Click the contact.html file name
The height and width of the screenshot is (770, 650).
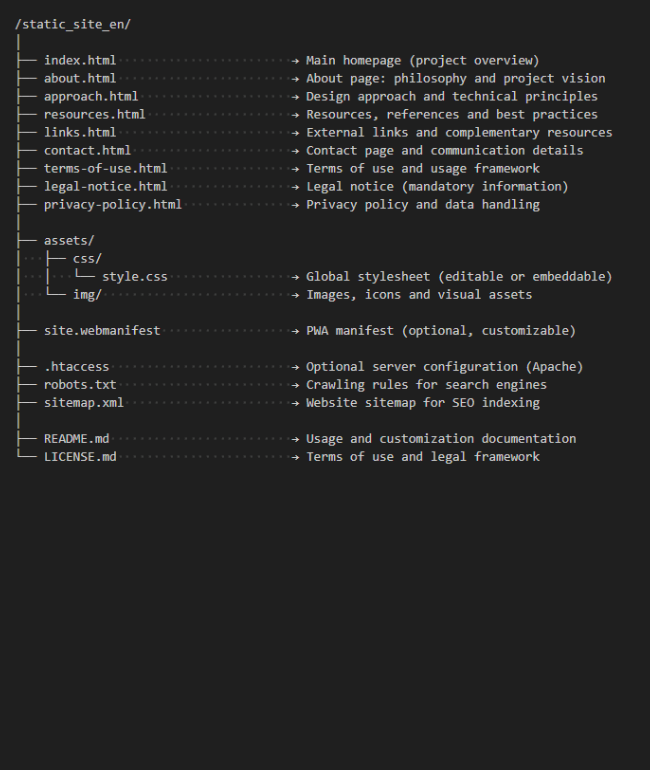(87, 150)
